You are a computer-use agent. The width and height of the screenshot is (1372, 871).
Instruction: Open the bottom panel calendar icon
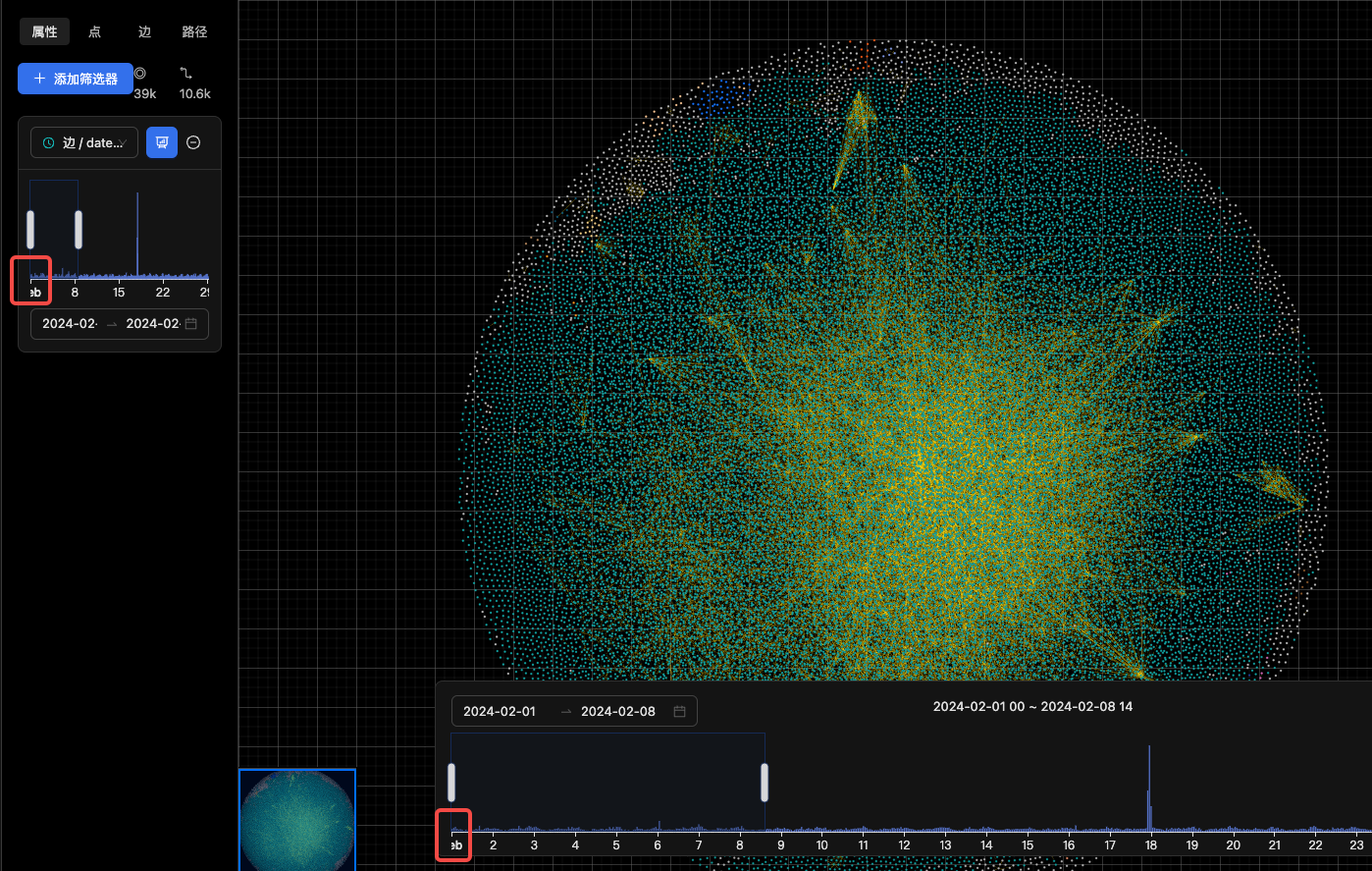[679, 711]
